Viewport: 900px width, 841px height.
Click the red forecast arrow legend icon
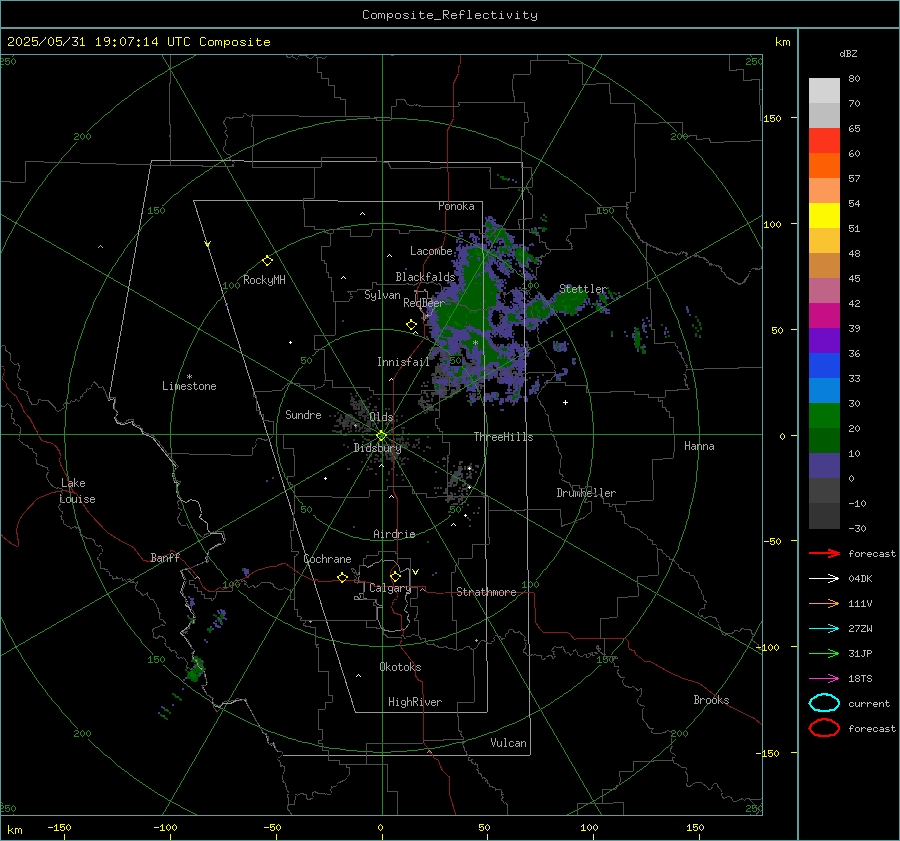(x=824, y=553)
